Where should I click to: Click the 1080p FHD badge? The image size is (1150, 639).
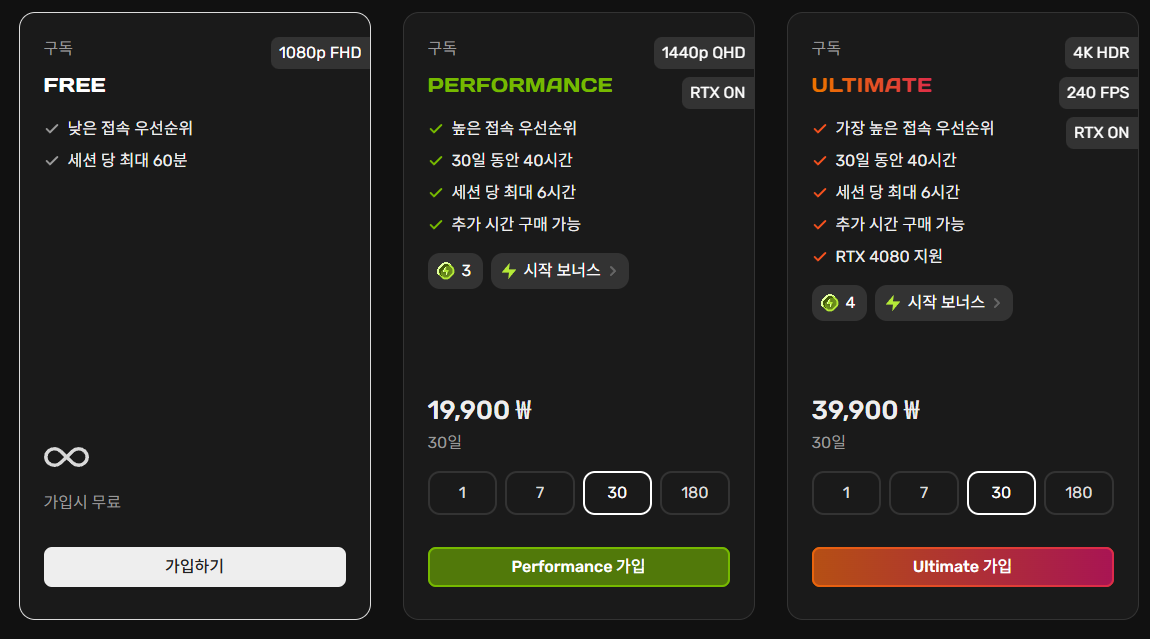320,53
